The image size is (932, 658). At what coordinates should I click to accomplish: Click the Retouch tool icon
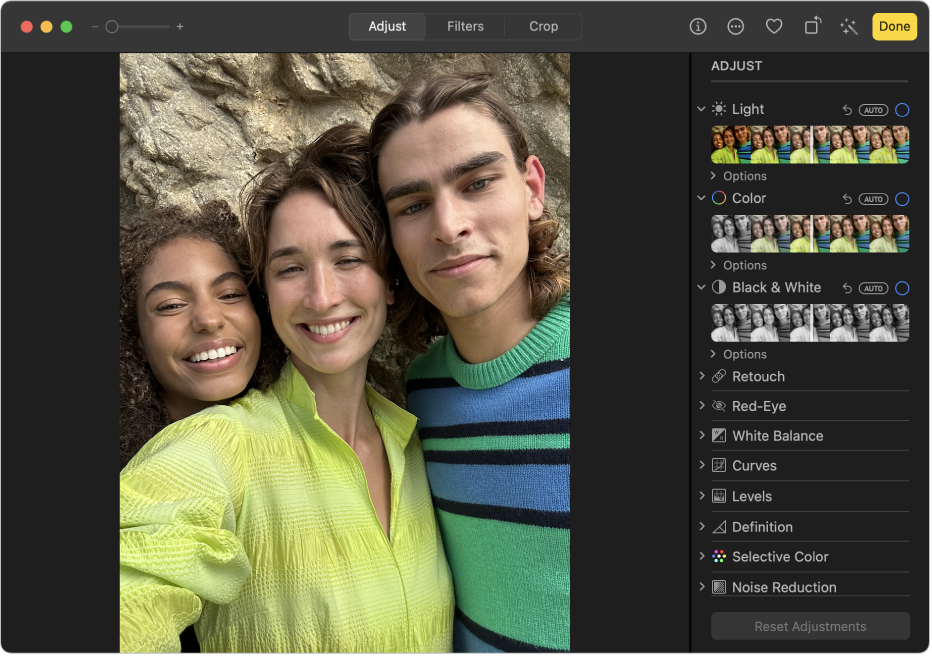coord(718,376)
